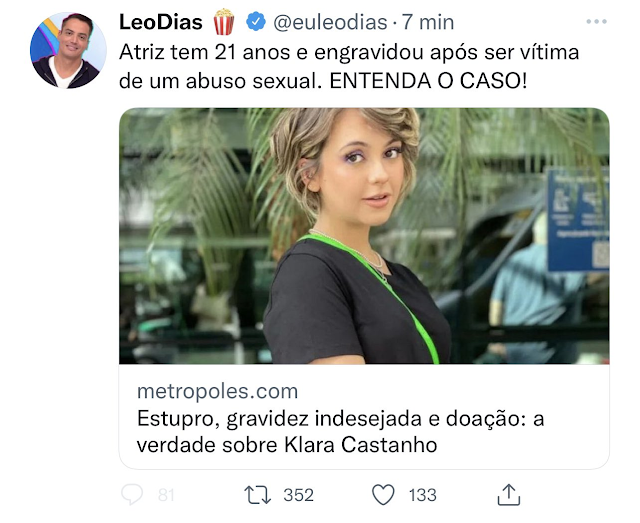Open the three-dot more options menu
Image resolution: width=640 pixels, height=523 pixels.
pos(596,21)
